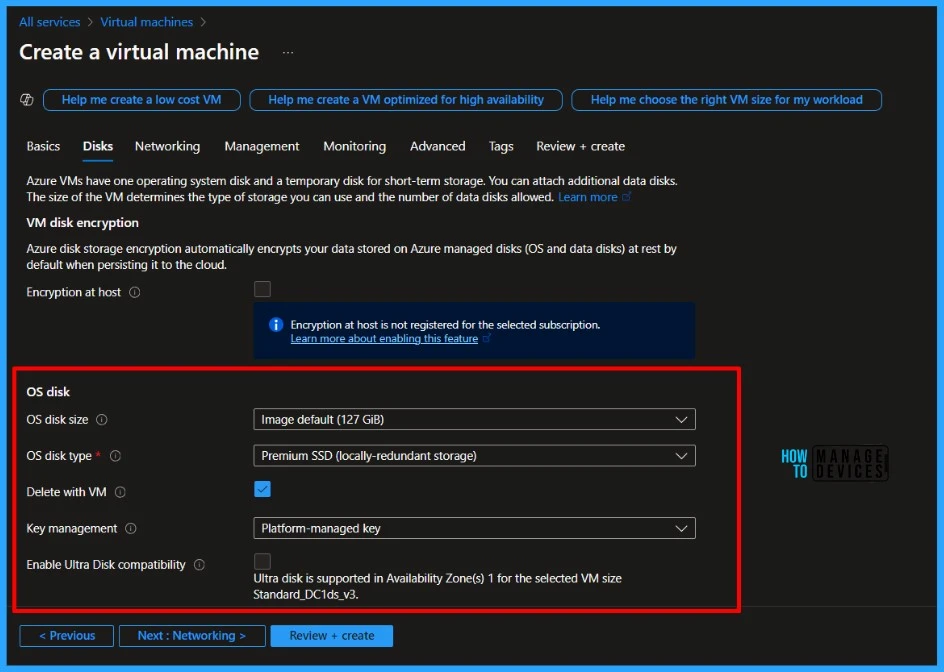Click the blue Review + create button
944x672 pixels.
click(x=332, y=636)
